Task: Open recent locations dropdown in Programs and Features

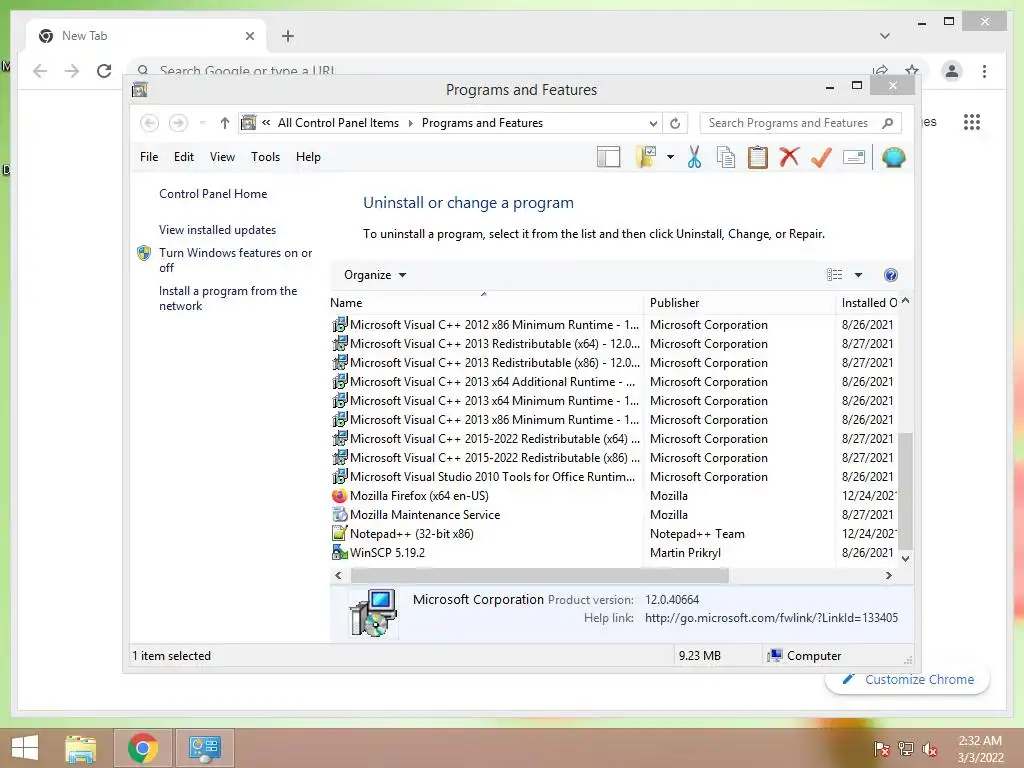Action: pyautogui.click(x=202, y=123)
